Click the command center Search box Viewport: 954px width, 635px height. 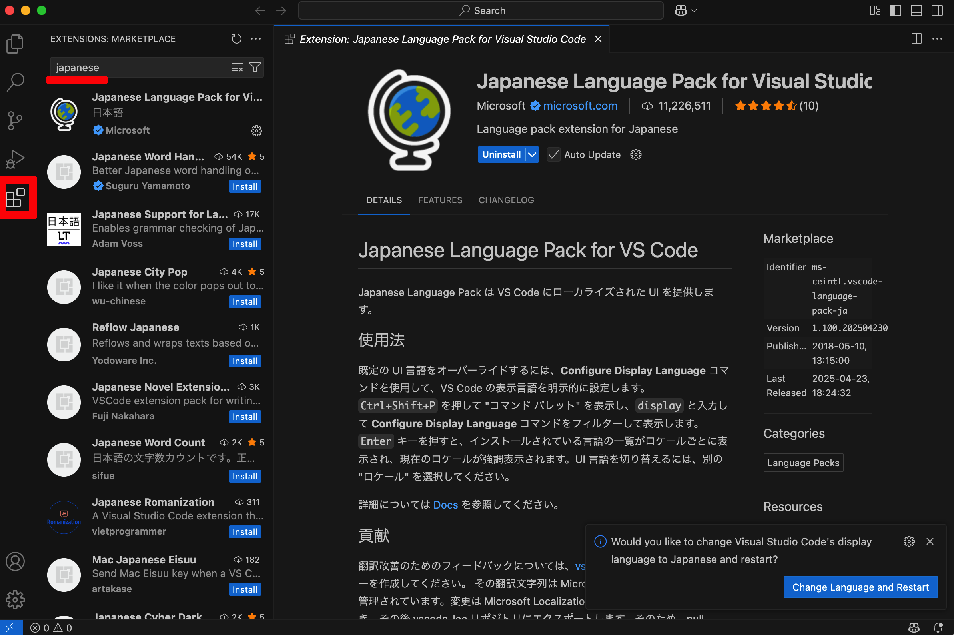tap(481, 10)
